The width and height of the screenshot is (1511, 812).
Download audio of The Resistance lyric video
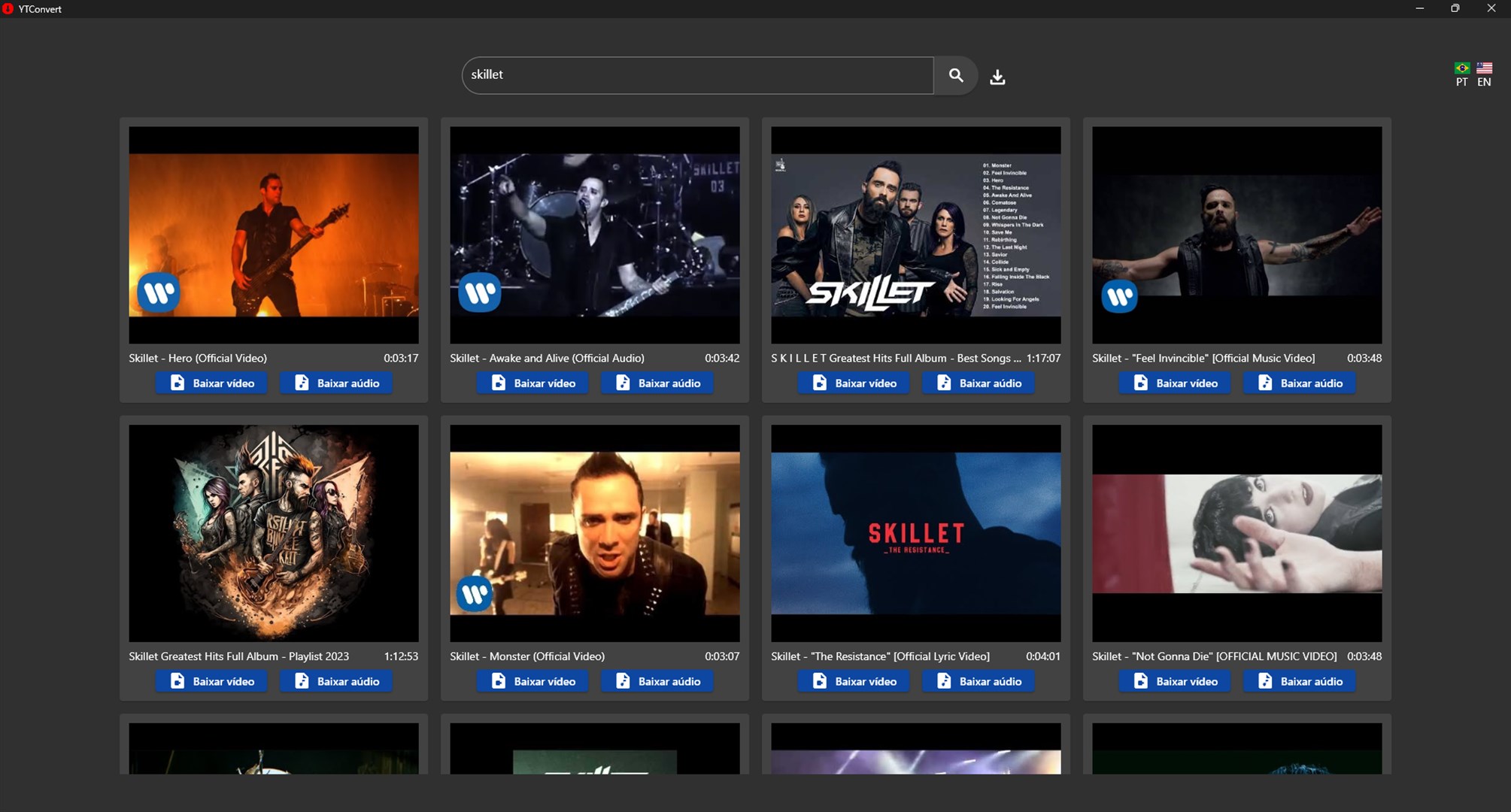[x=979, y=681]
